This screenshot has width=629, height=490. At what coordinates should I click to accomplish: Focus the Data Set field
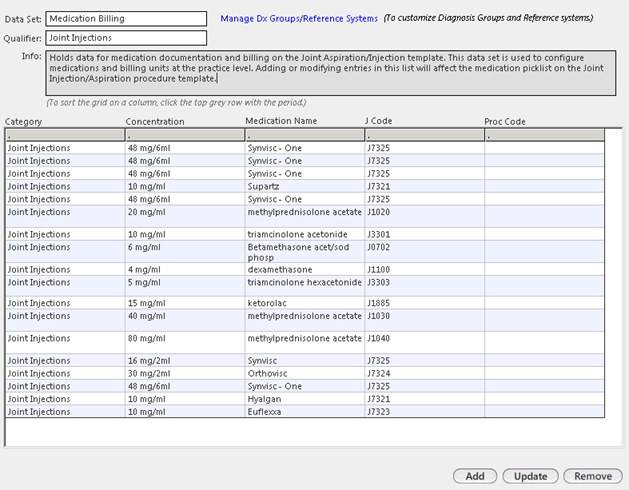coord(126,19)
